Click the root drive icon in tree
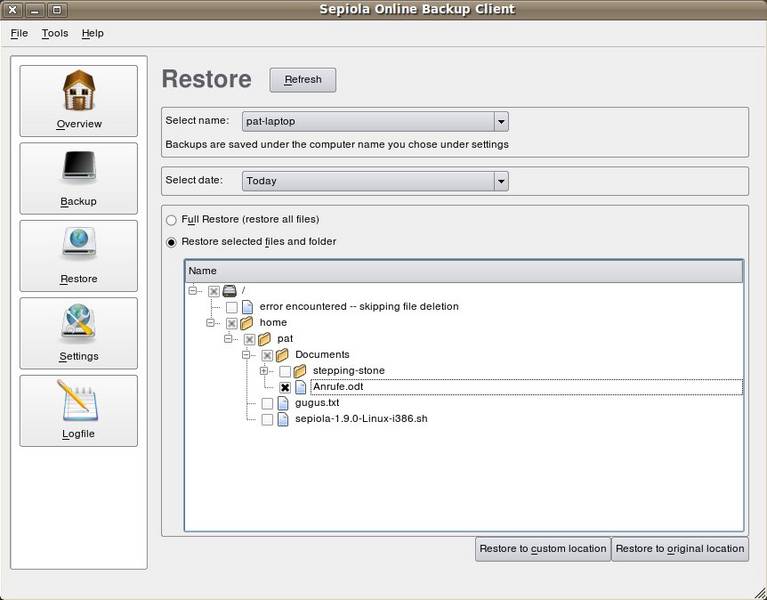Image resolution: width=767 pixels, height=600 pixels. pyautogui.click(x=229, y=291)
